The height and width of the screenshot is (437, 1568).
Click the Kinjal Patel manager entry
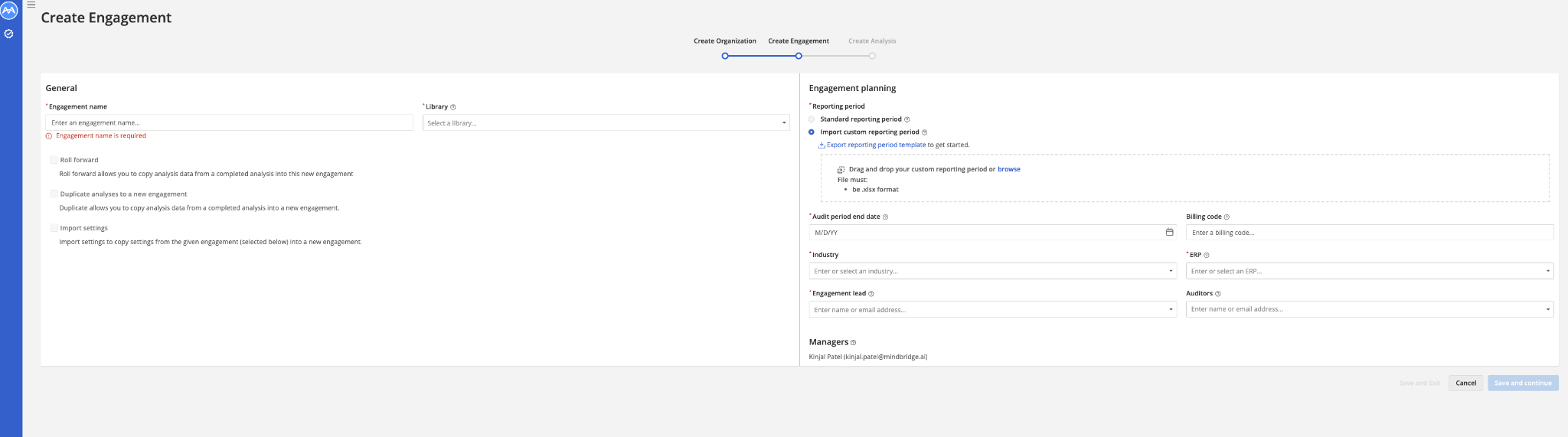pyautogui.click(x=868, y=357)
